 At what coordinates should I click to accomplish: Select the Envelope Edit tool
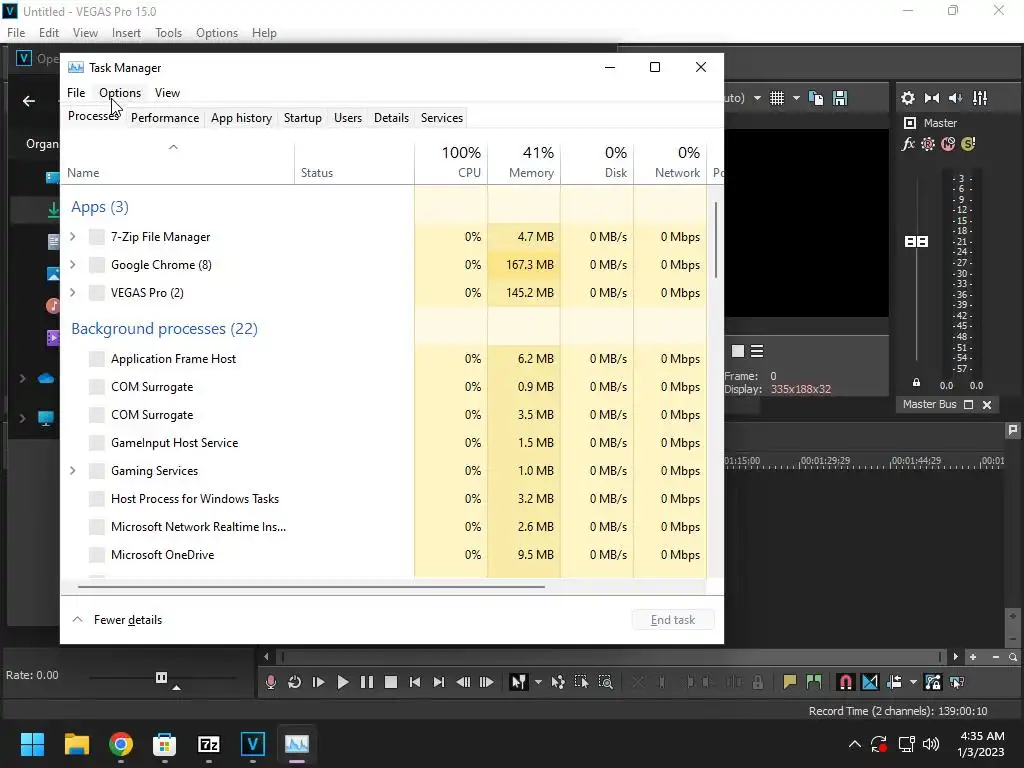coord(558,682)
